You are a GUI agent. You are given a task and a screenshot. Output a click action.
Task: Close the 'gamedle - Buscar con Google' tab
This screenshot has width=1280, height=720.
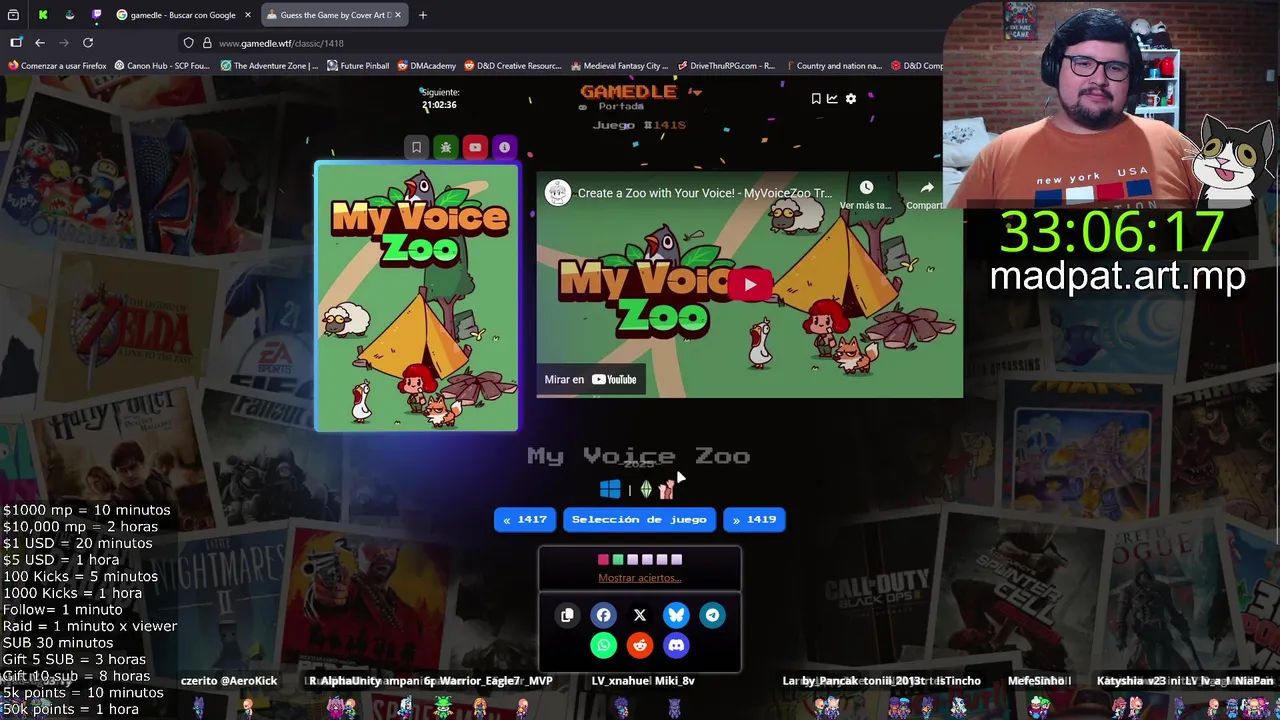247,15
